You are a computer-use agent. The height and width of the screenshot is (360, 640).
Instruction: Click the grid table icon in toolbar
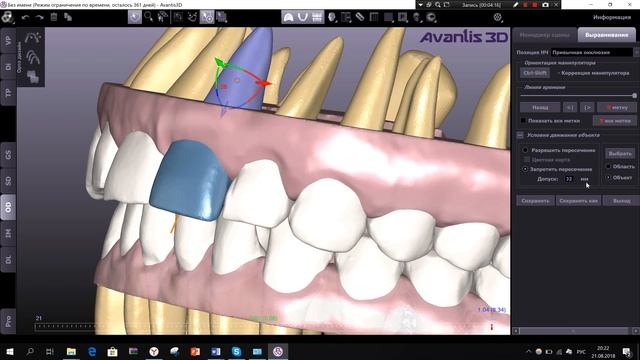(x=374, y=17)
